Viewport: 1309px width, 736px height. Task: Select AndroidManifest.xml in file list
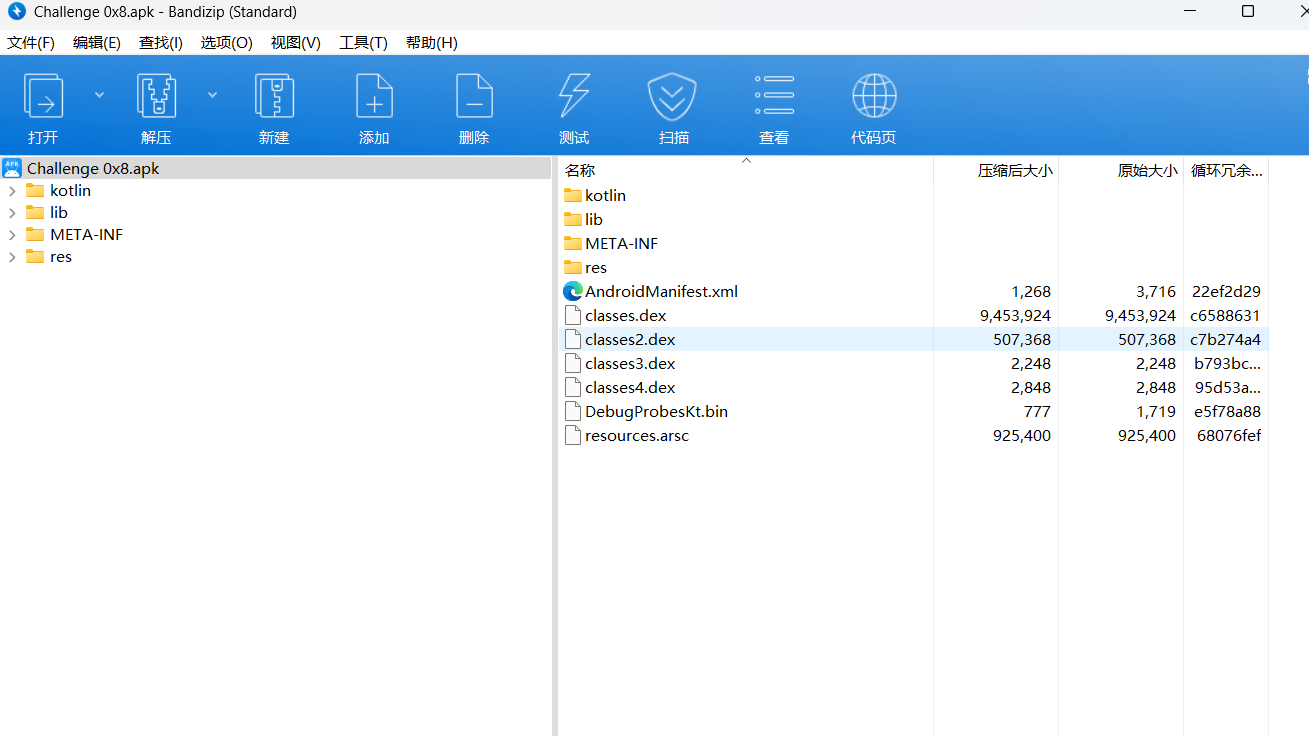(661, 292)
